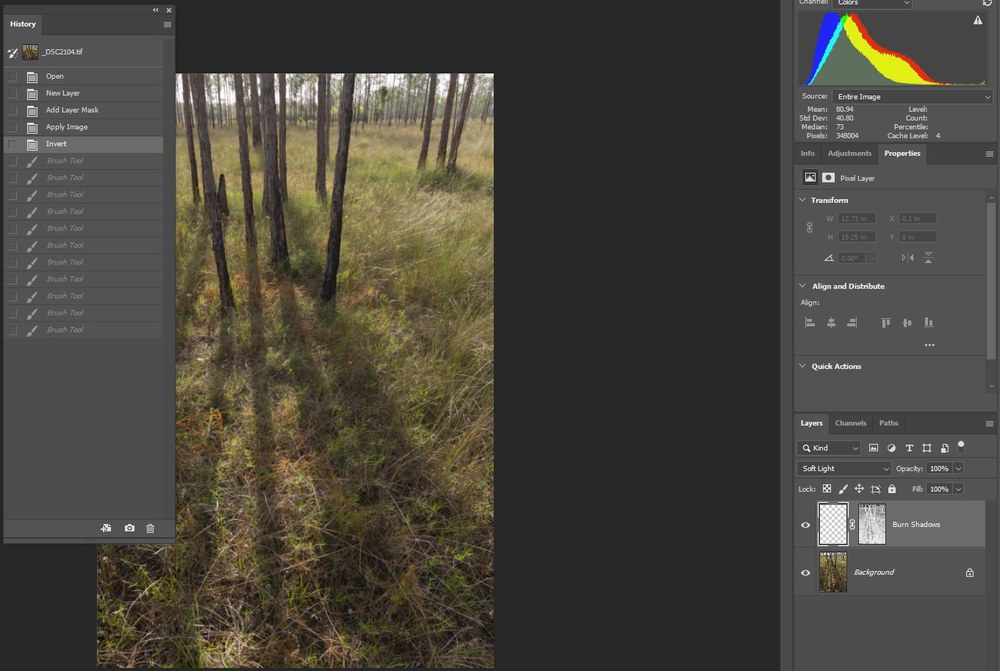Open the histogram Channel dropdown
The height and width of the screenshot is (671, 1000).
872,3
